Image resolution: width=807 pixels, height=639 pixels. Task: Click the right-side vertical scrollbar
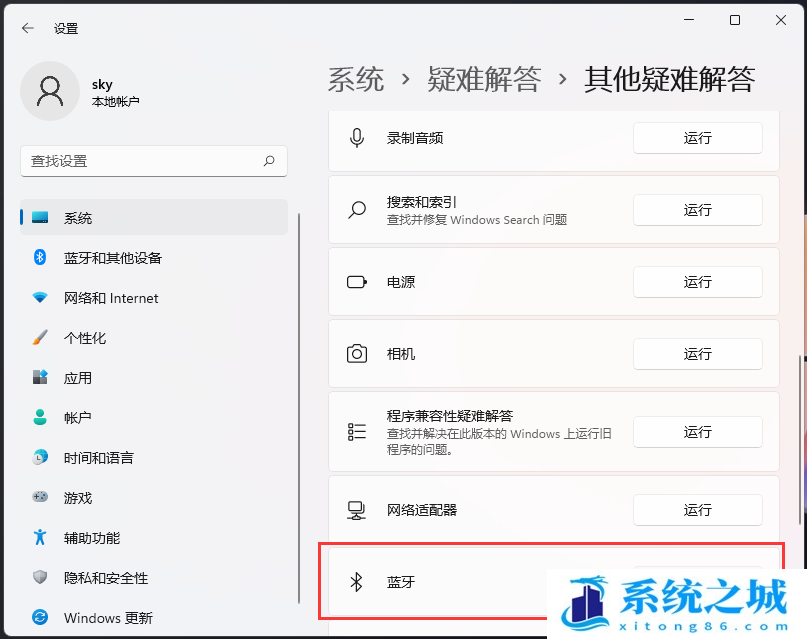(x=798, y=440)
